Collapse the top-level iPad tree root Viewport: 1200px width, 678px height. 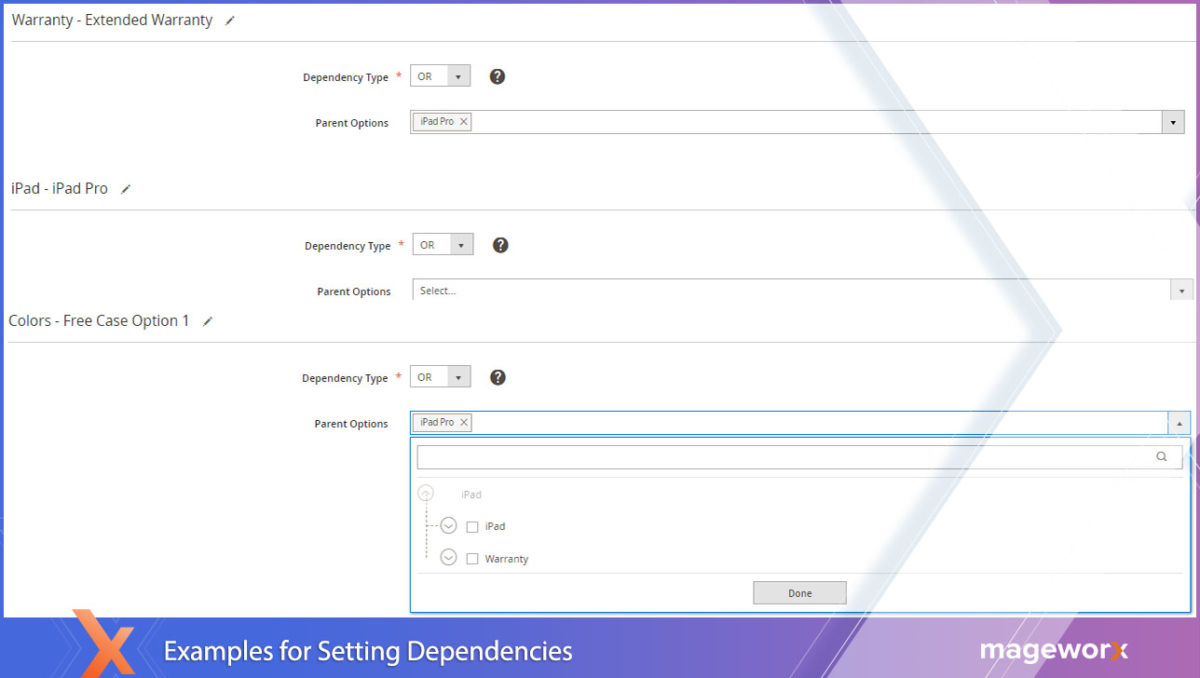coord(426,494)
